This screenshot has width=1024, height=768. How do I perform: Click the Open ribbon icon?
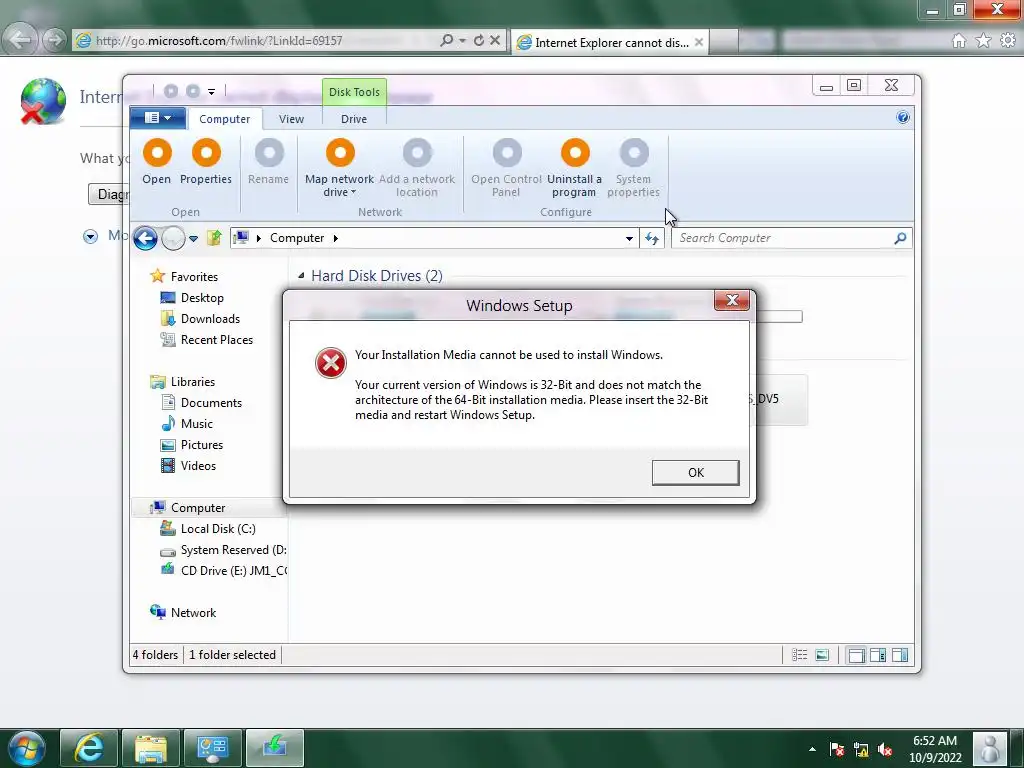coord(157,153)
